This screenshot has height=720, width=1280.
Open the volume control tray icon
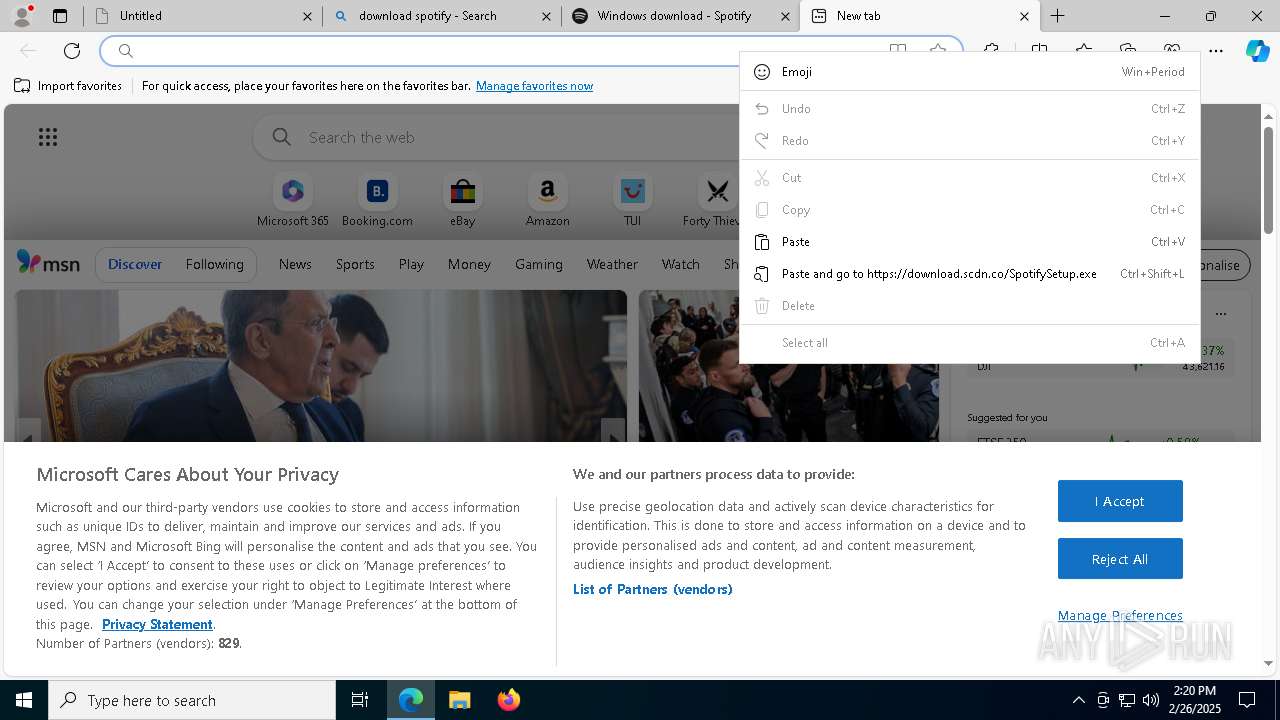tap(1151, 700)
